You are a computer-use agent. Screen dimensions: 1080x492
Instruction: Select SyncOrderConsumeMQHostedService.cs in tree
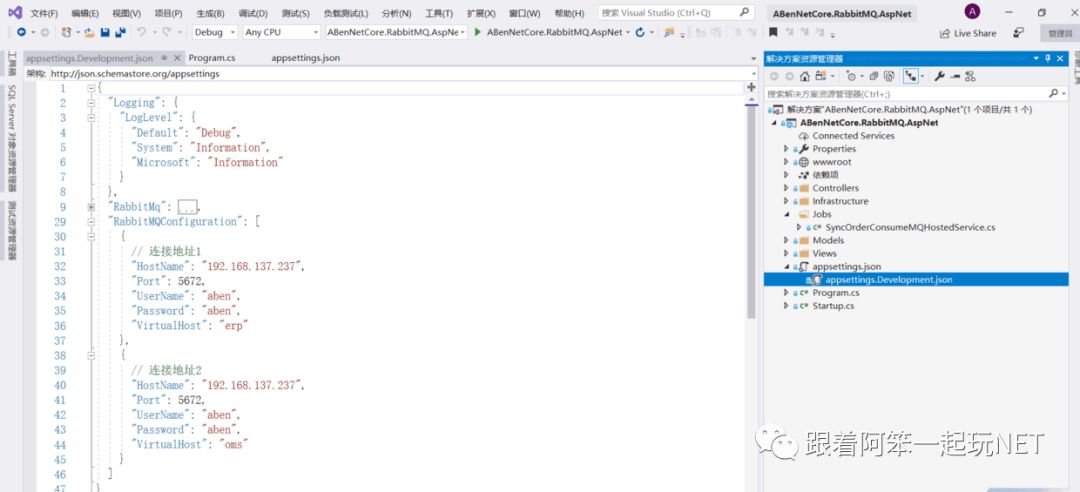tap(910, 227)
